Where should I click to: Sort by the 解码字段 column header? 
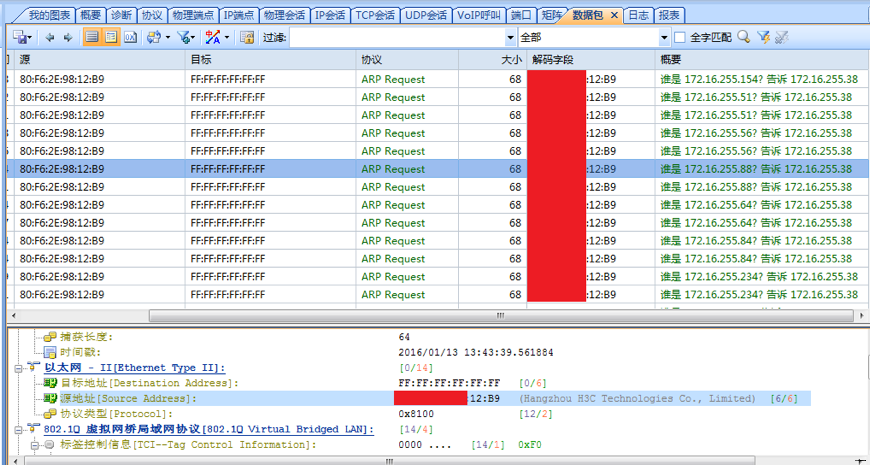591,59
